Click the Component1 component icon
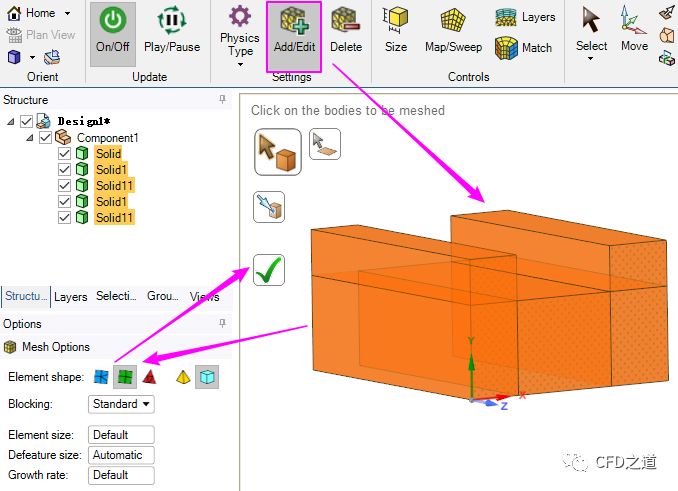 63,137
